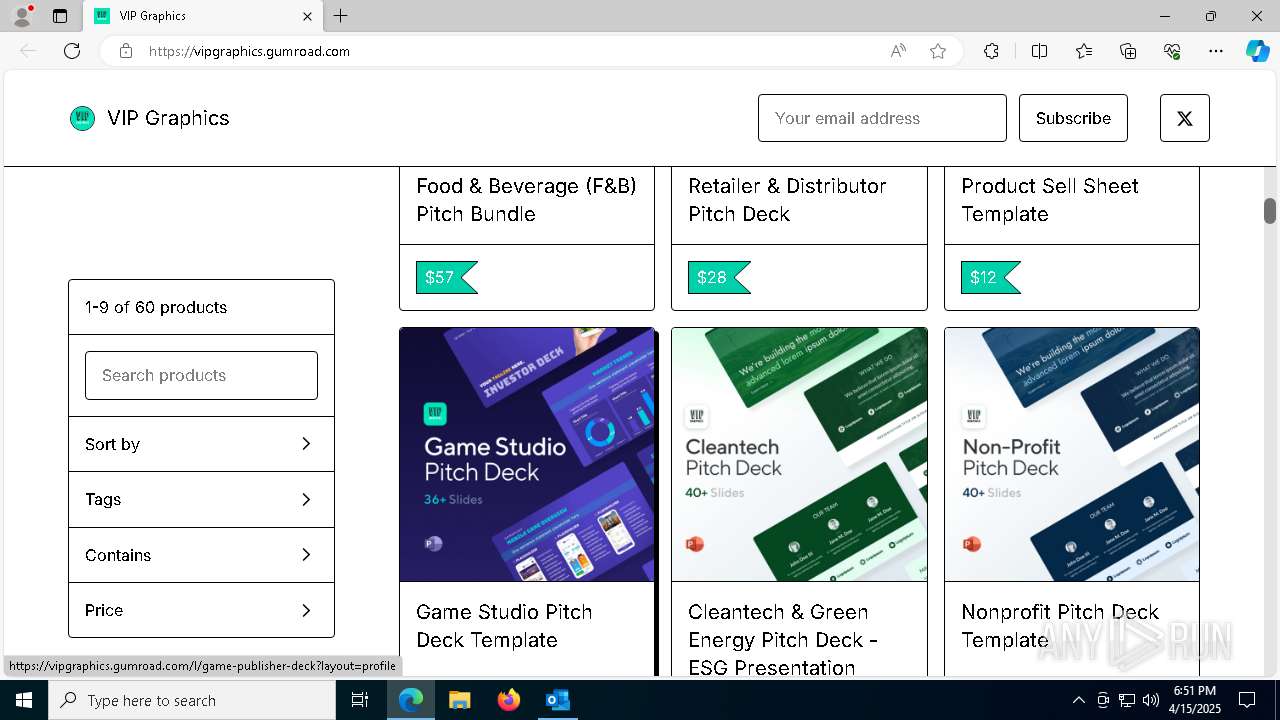Open the Favorites list

pyautogui.click(x=1084, y=51)
